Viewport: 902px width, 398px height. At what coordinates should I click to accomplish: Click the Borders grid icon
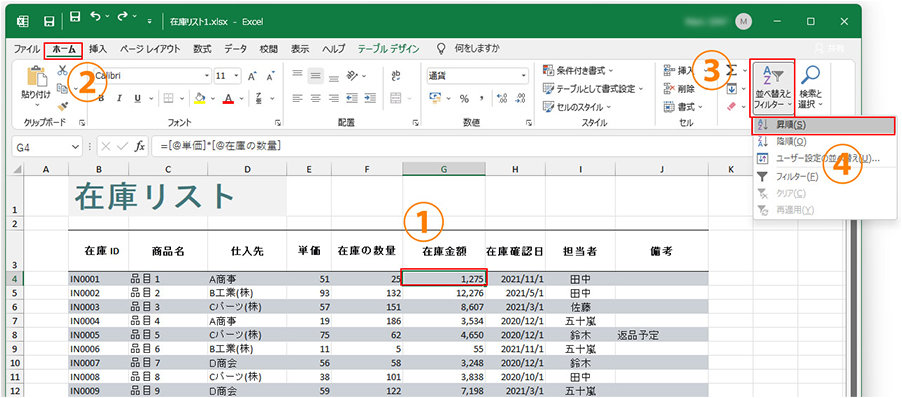click(x=168, y=98)
